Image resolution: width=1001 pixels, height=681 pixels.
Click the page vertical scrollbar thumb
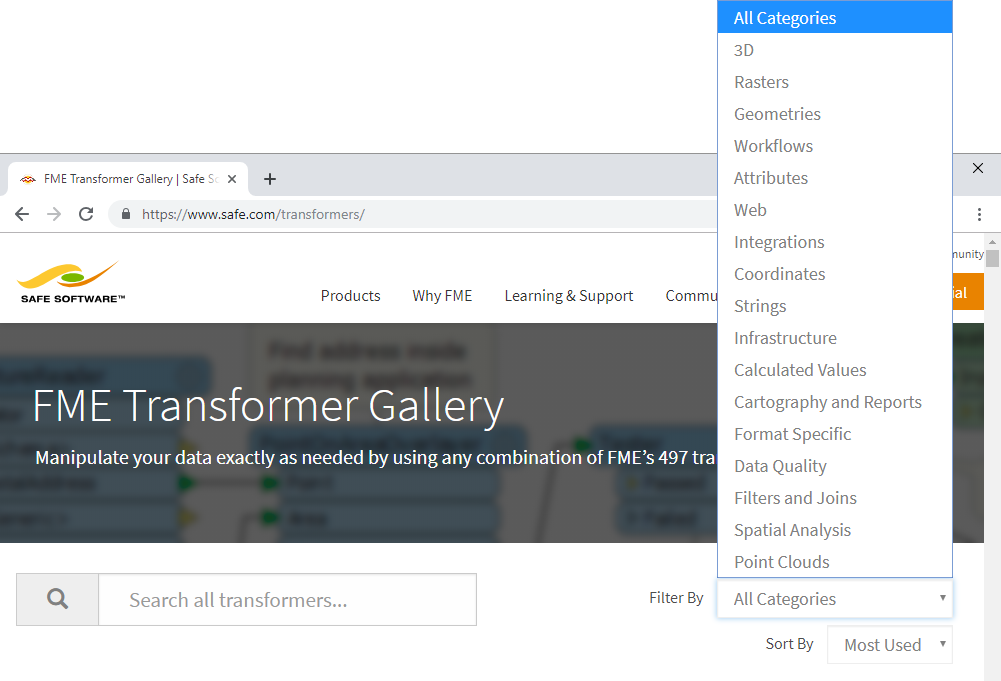click(992, 258)
